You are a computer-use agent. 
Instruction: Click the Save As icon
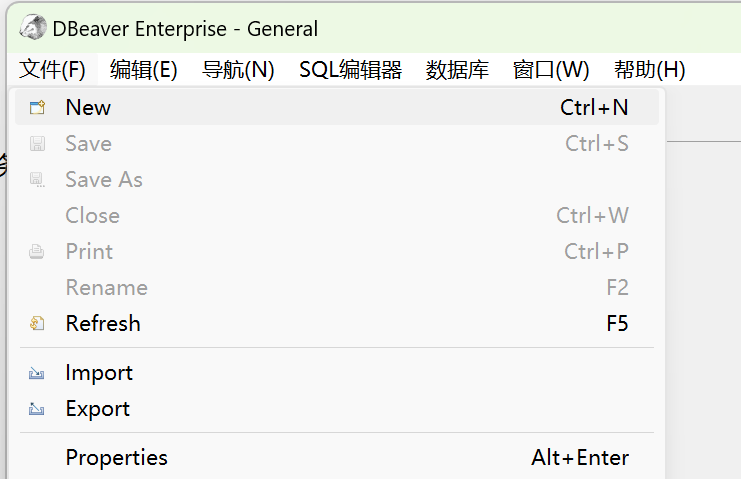[37, 180]
